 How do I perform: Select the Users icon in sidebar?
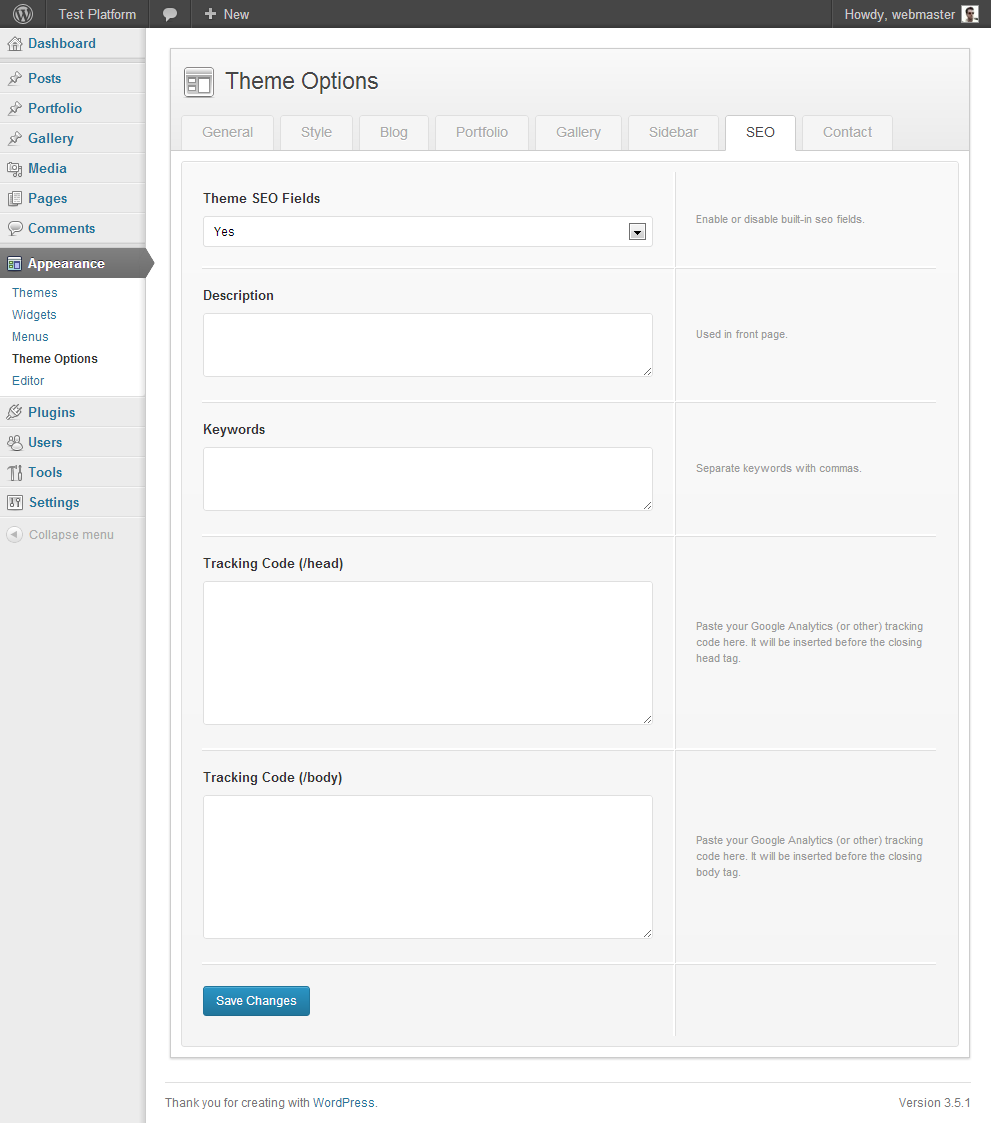(x=14, y=442)
